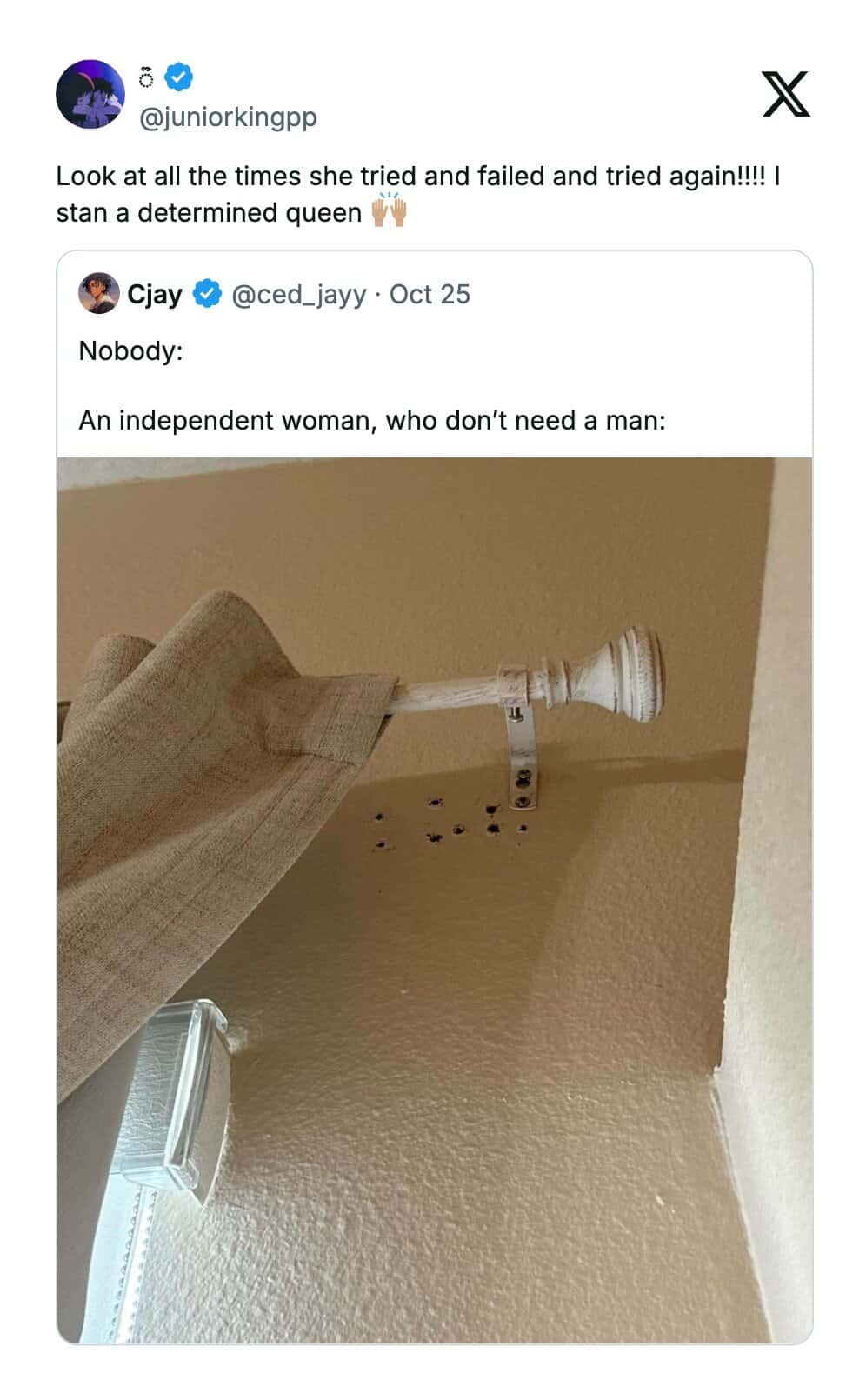
Task: Open the Oct 25 timestamp
Action: (x=430, y=294)
